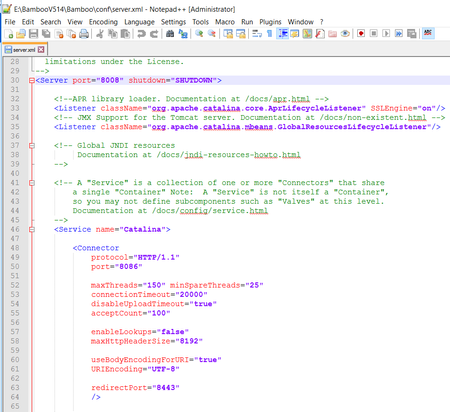Screen dimensions: 450x412
Task: Click line number 30 in the margin
Action: pyautogui.click(x=15, y=80)
